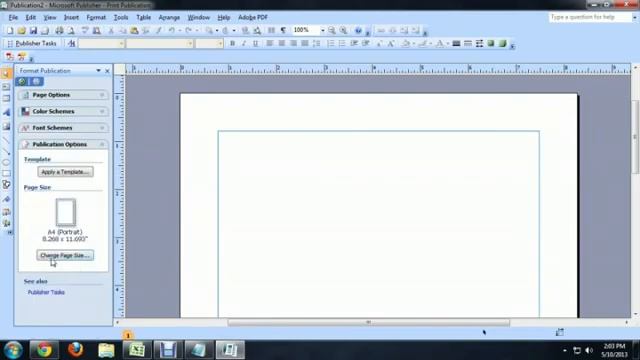The height and width of the screenshot is (360, 640).
Task: Click the A4 Portrait page size thumbnail
Action: pyautogui.click(x=65, y=212)
